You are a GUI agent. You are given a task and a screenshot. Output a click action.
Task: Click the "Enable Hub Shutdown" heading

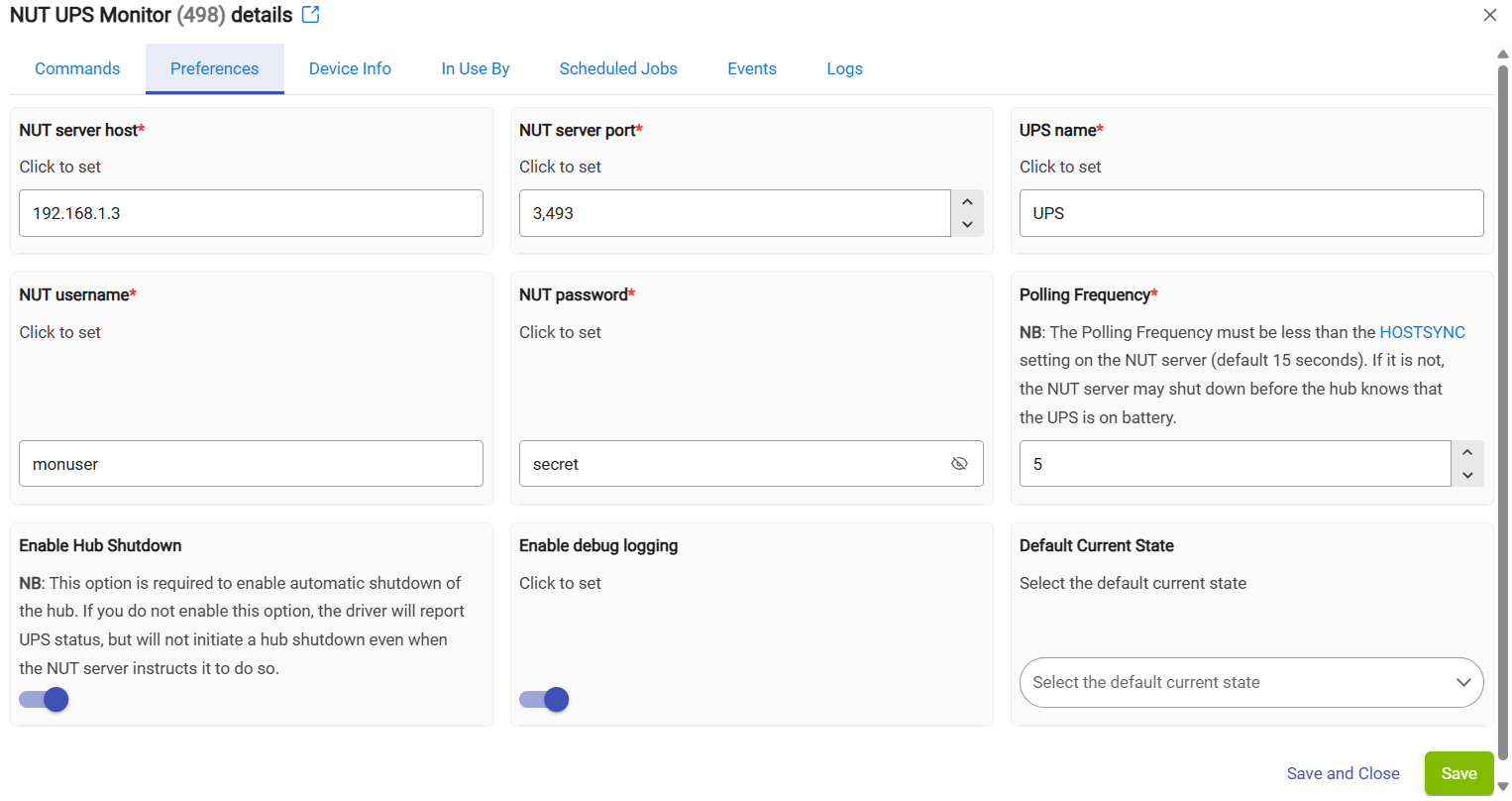(100, 545)
